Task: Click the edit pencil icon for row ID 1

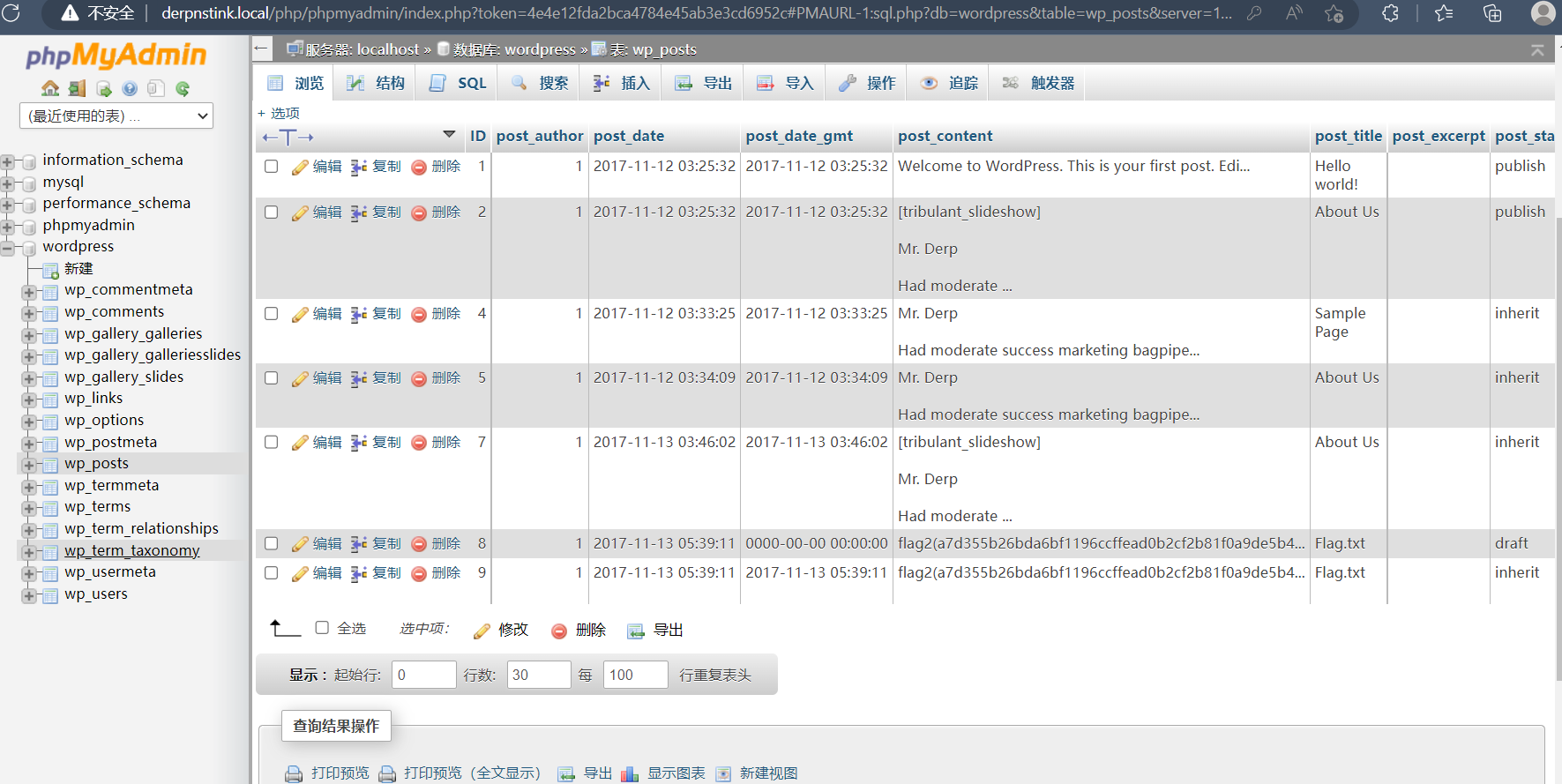Action: point(300,167)
